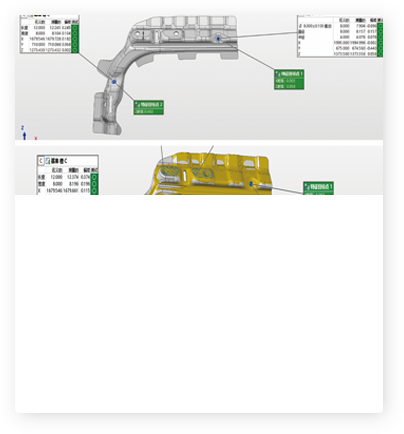
Task: Click the feature icon before 基准 槽 C text
Action: coord(48,161)
